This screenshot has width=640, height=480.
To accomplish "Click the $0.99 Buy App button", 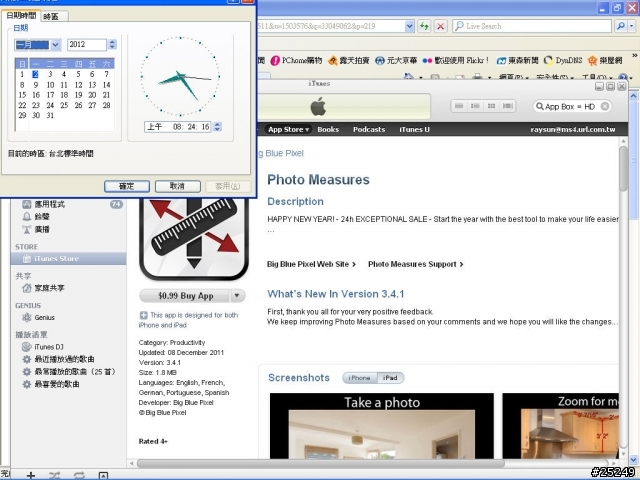I will pyautogui.click(x=185, y=296).
